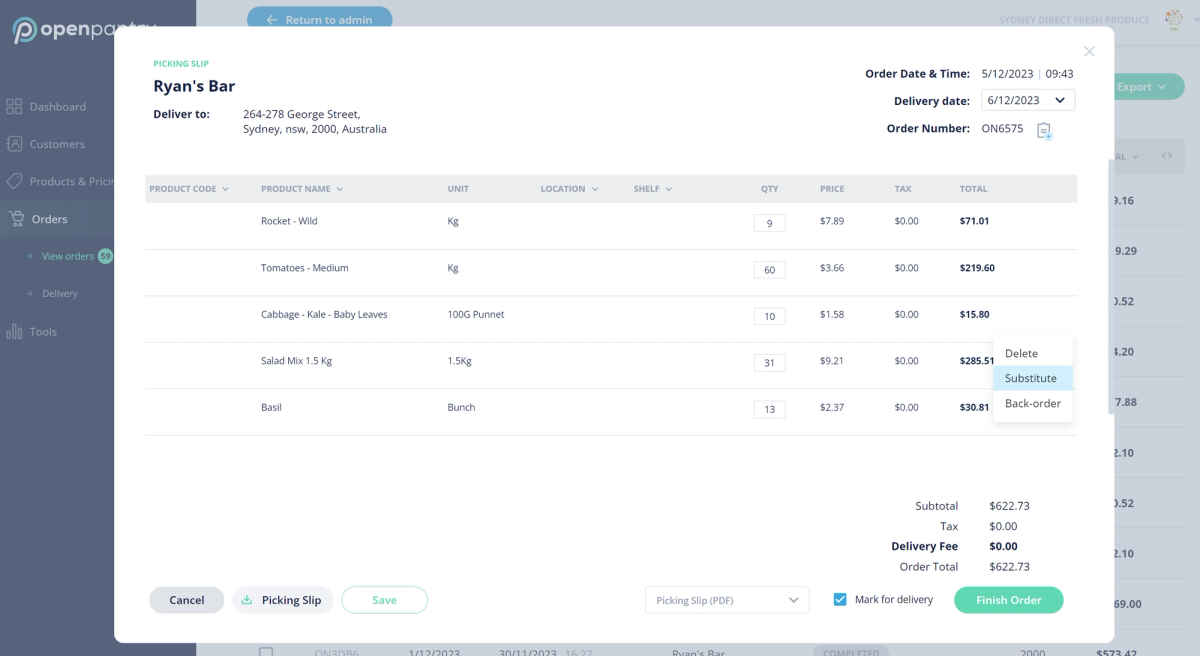The width and height of the screenshot is (1200, 656).
Task: Click the 59 badge on View orders
Action: 105,256
